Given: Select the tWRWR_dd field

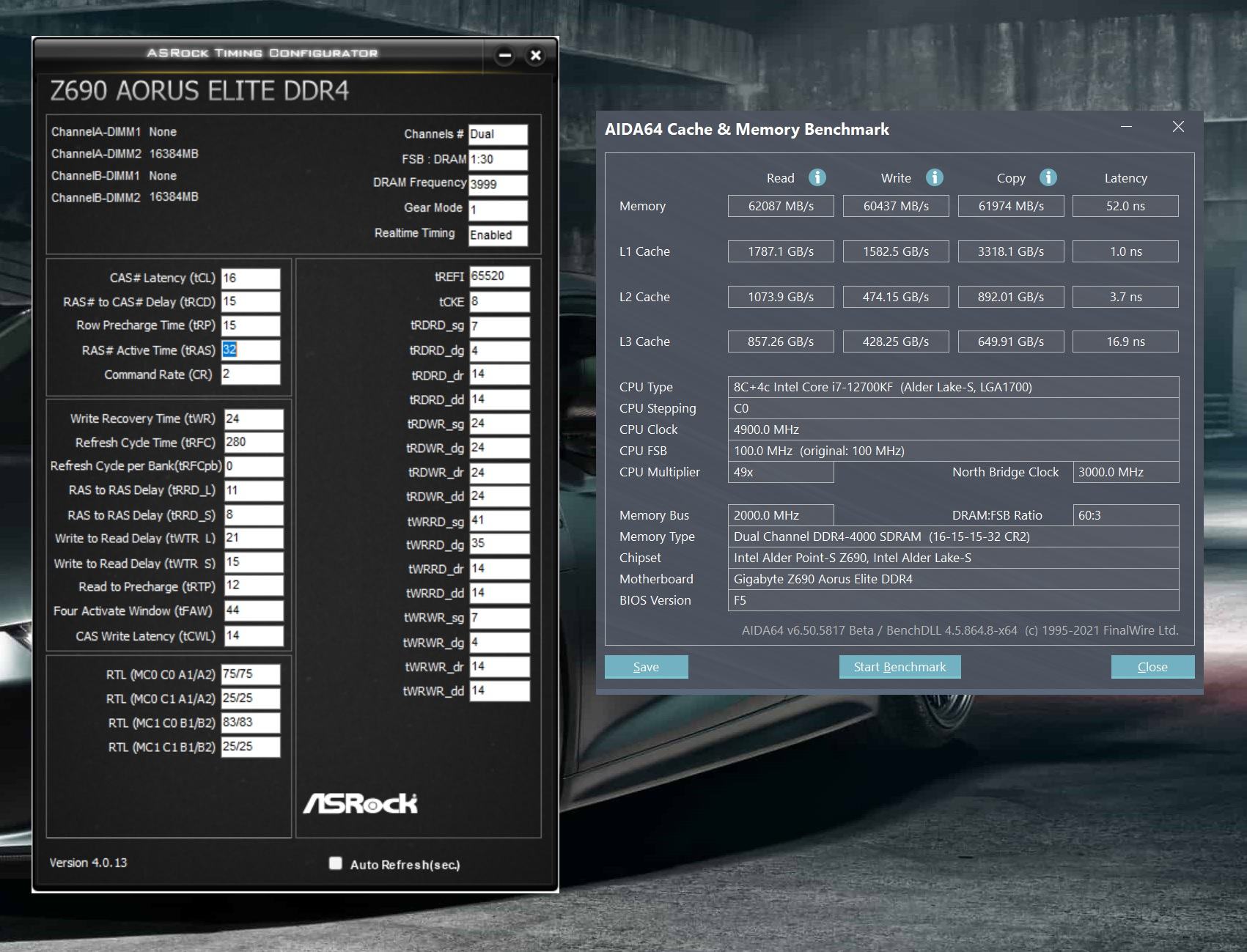Looking at the screenshot, I should [x=499, y=690].
